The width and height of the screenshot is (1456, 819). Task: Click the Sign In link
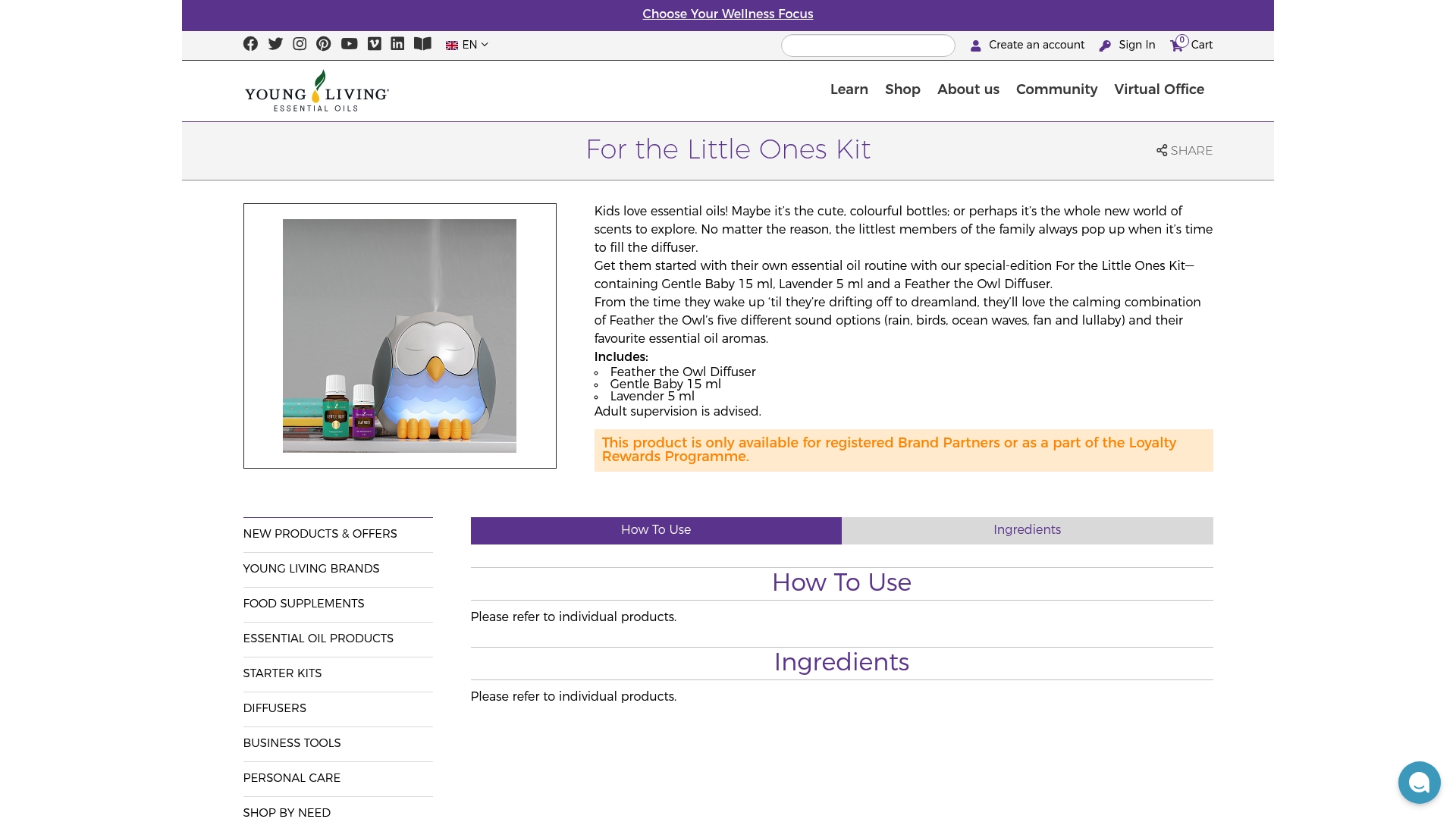[1128, 45]
